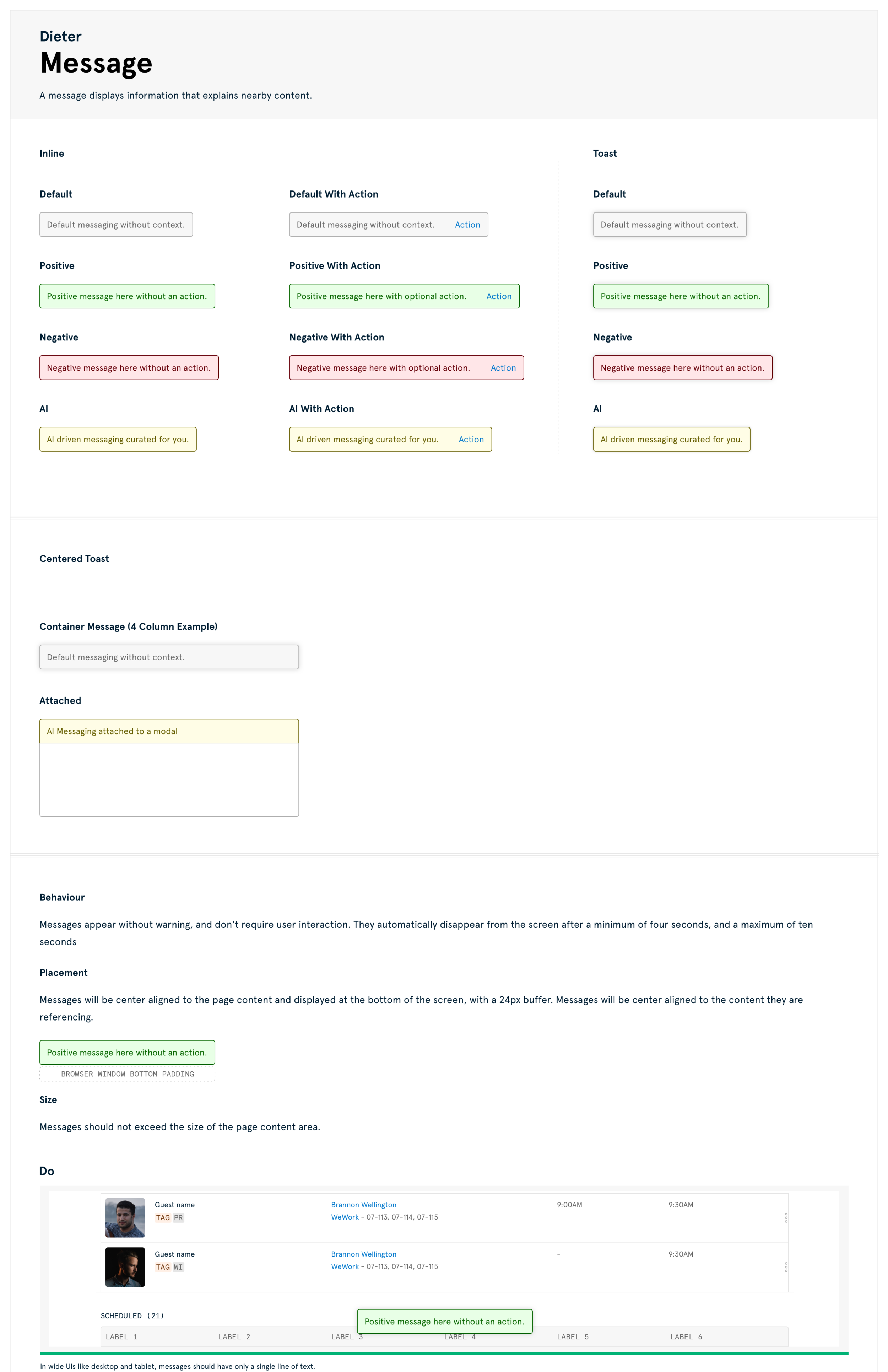Open the second guest row's three-dot menu
The height and width of the screenshot is (1372, 888).
coord(785,1267)
